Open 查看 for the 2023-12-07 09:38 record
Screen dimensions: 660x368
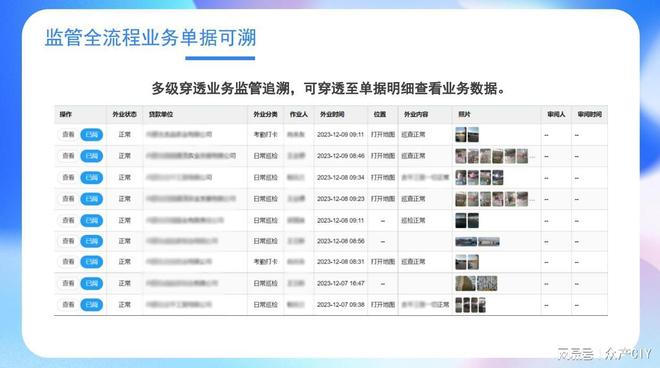tap(68, 304)
